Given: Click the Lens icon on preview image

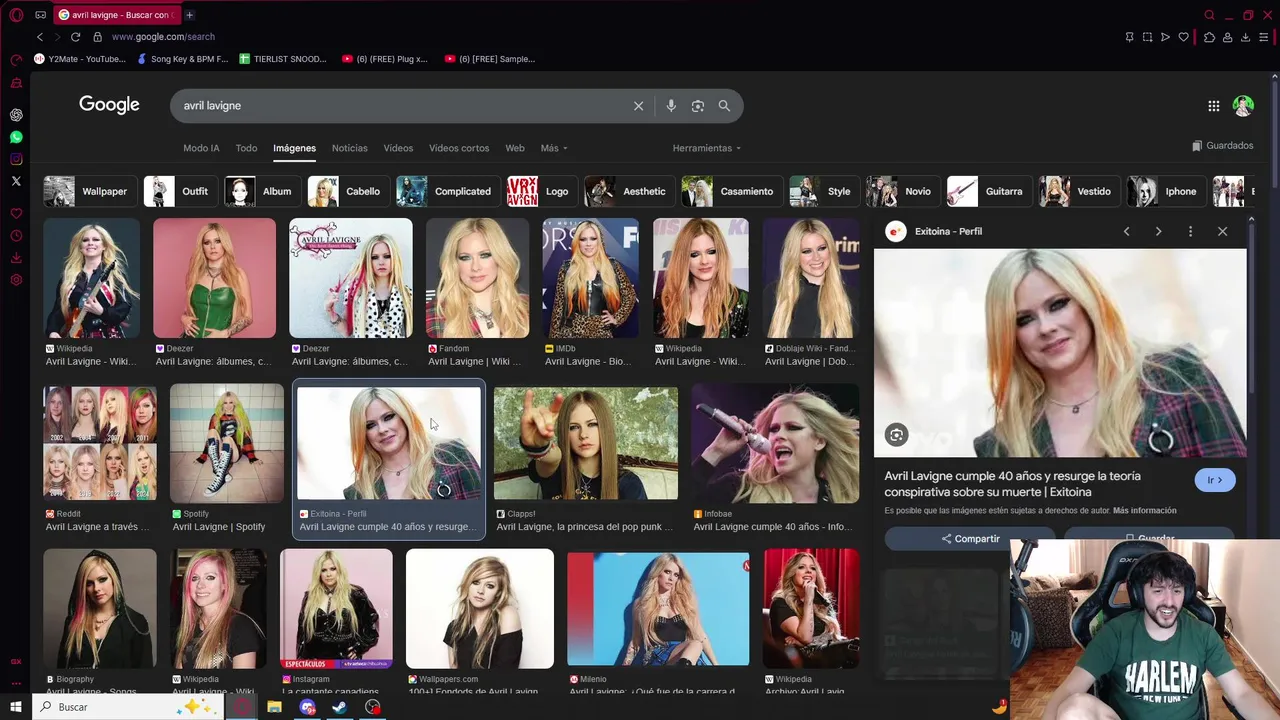Looking at the screenshot, I should [x=896, y=435].
